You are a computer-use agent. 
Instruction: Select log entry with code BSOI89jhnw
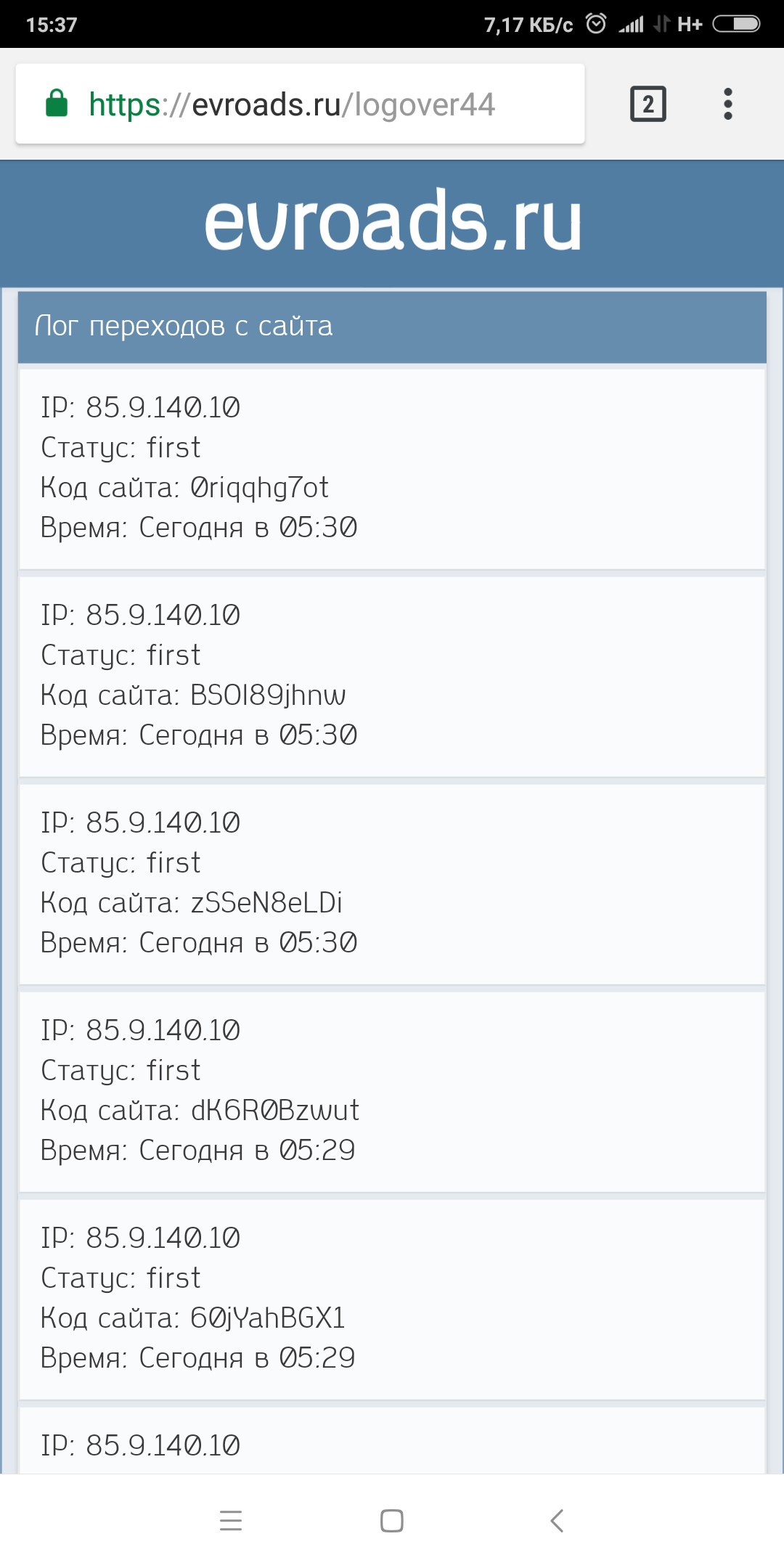click(x=392, y=676)
